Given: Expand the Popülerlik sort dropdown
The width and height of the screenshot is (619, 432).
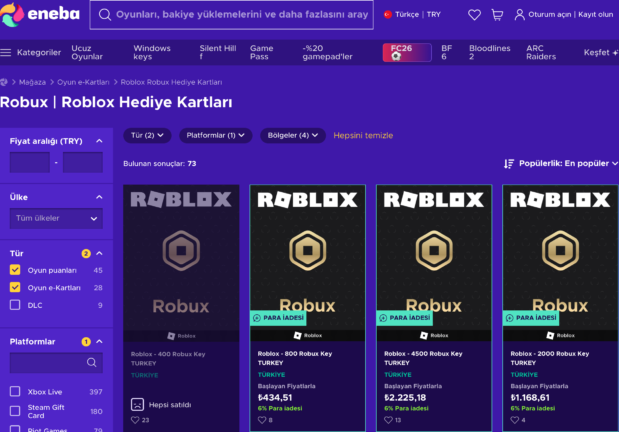Looking at the screenshot, I should [x=561, y=163].
